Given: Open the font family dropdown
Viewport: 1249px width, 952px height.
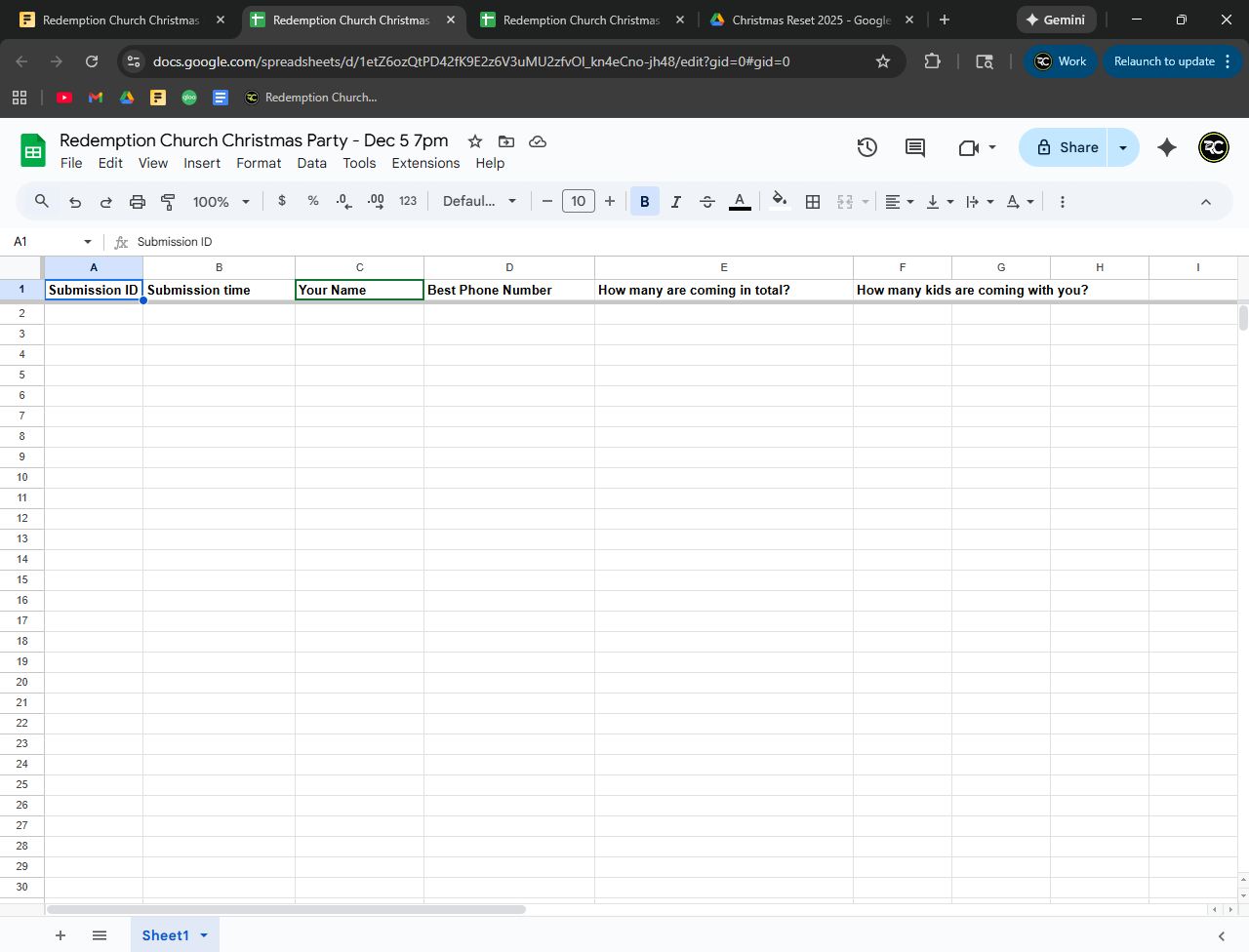Looking at the screenshot, I should click(479, 202).
